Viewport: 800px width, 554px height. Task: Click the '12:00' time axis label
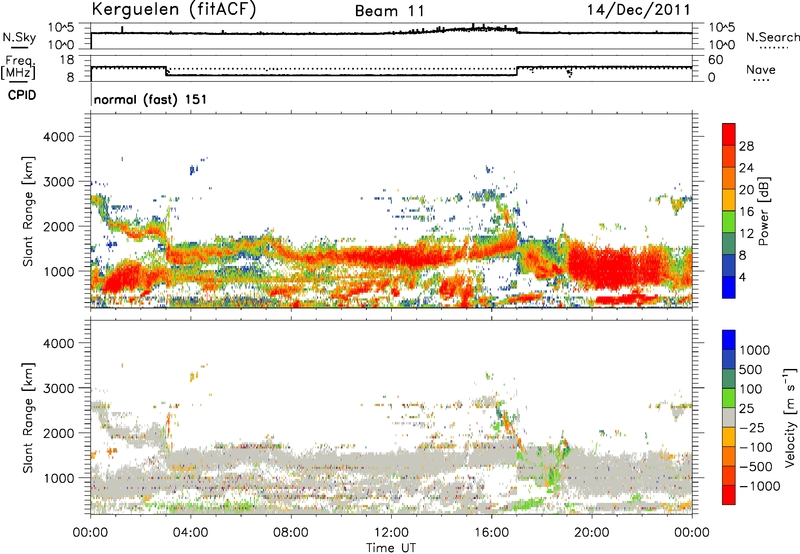(391, 533)
